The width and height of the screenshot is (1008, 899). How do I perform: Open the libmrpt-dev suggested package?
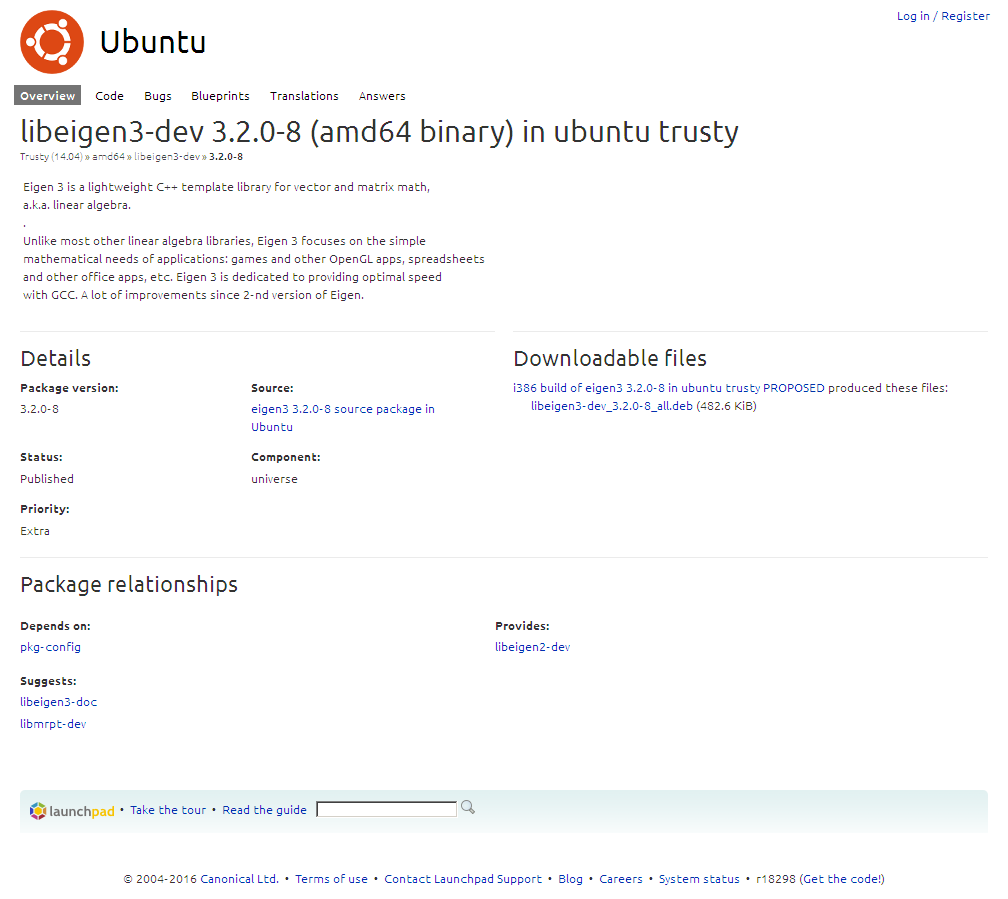point(53,723)
